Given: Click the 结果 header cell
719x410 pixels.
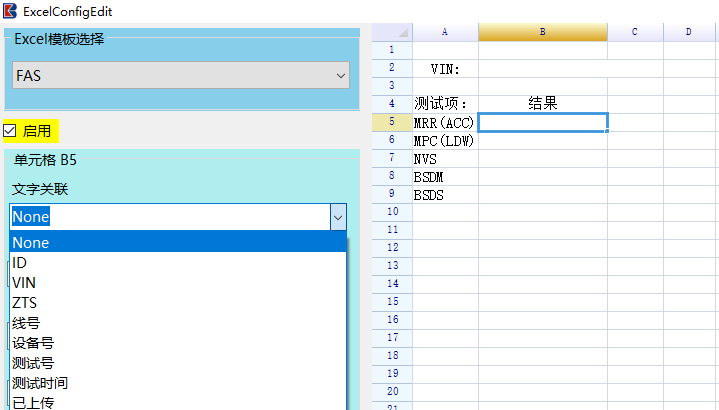Looking at the screenshot, I should coord(543,104).
